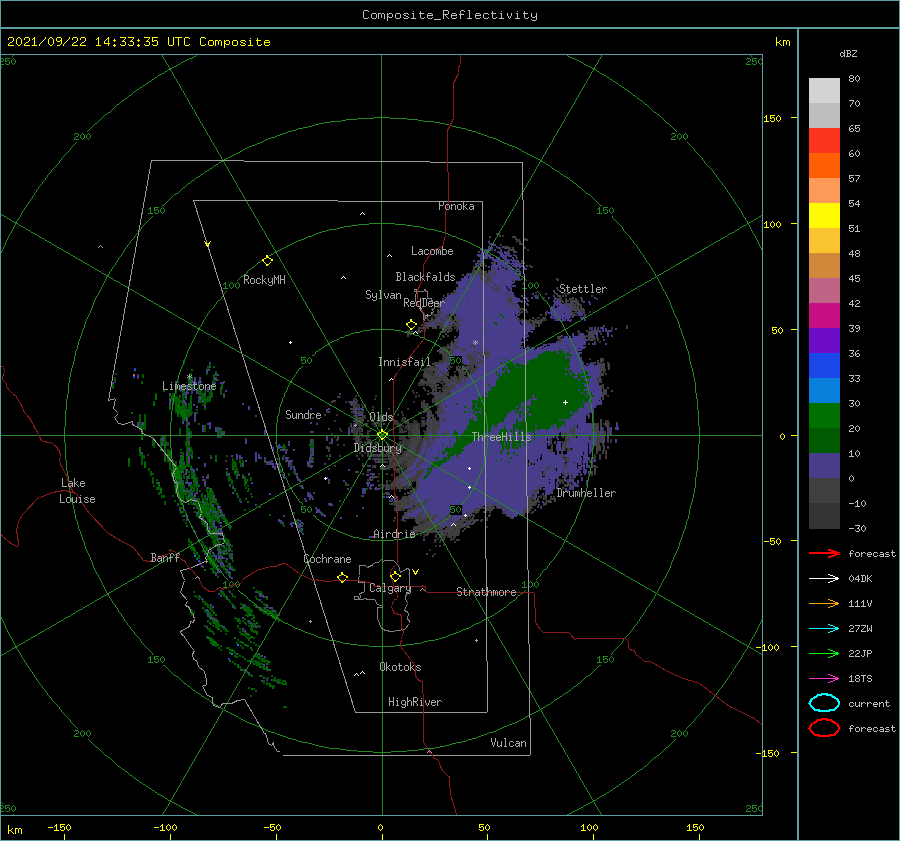Image resolution: width=900 pixels, height=841 pixels.
Task: Click white cross inside green echo region
Action: click(x=565, y=402)
